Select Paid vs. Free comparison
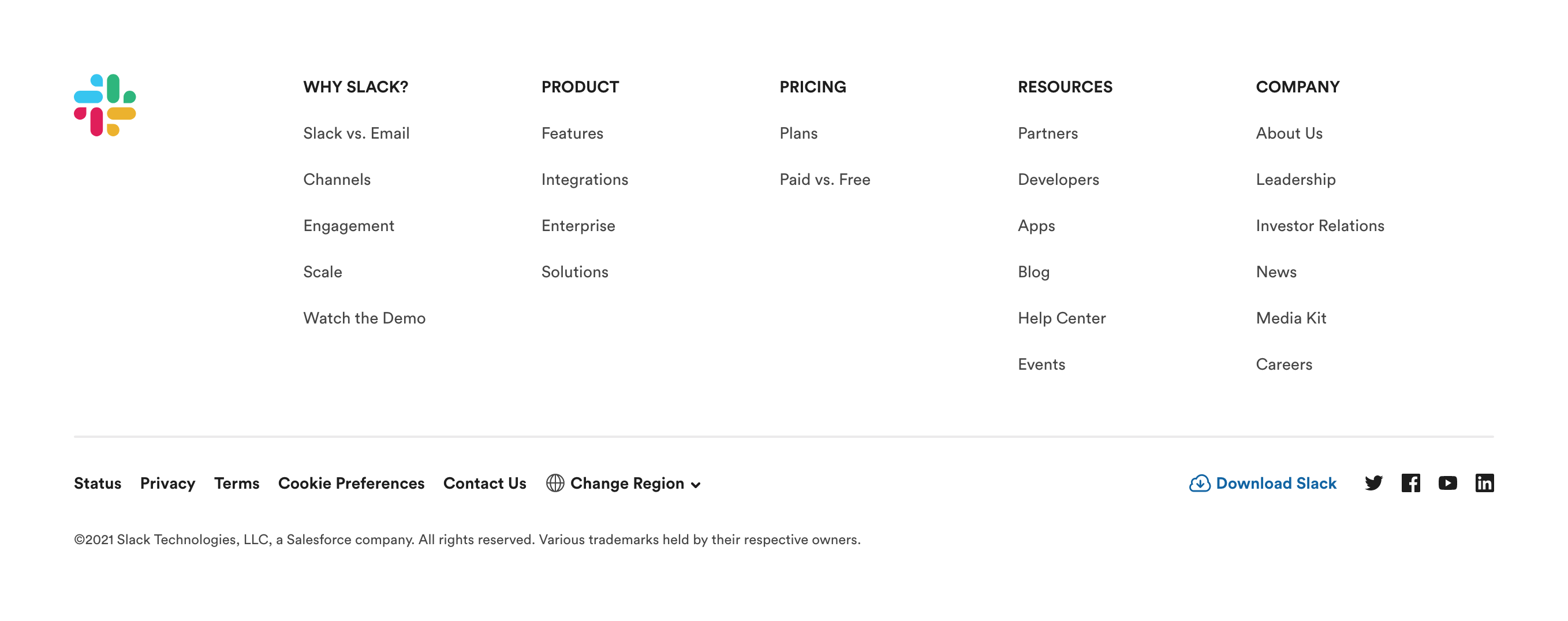Viewport: 1568px width, 621px height. [824, 179]
